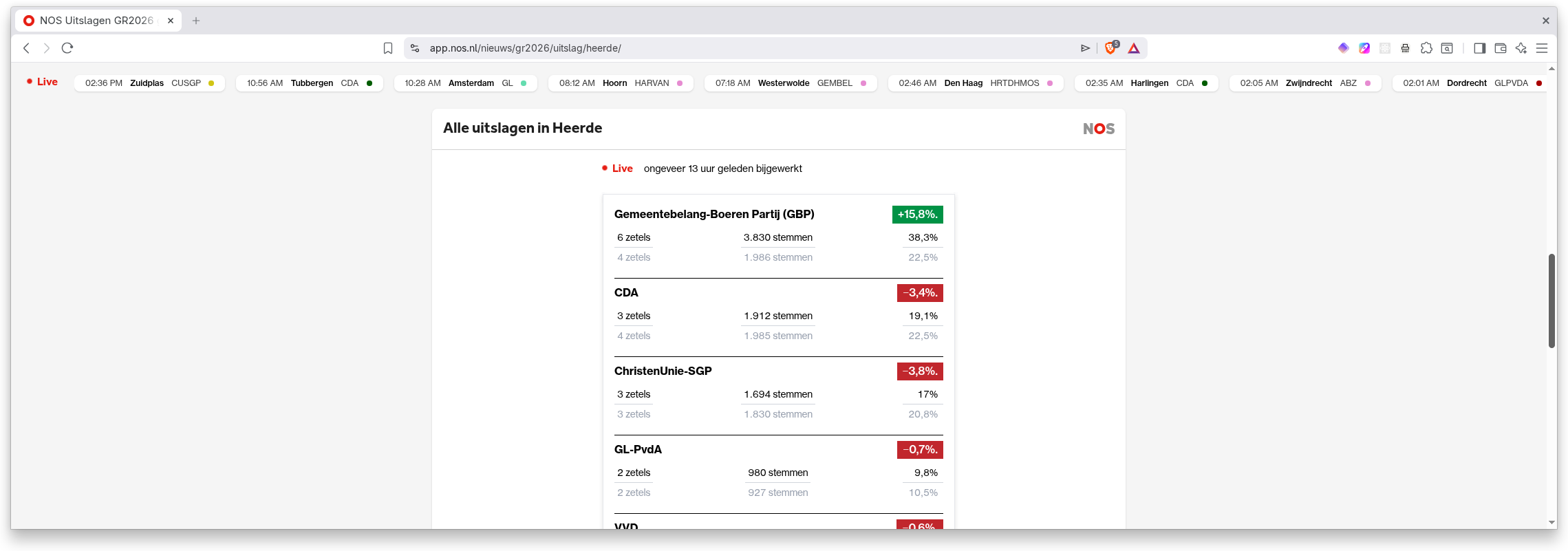Open Amsterdam GL live ticker item
1568x551 pixels.
(x=466, y=83)
